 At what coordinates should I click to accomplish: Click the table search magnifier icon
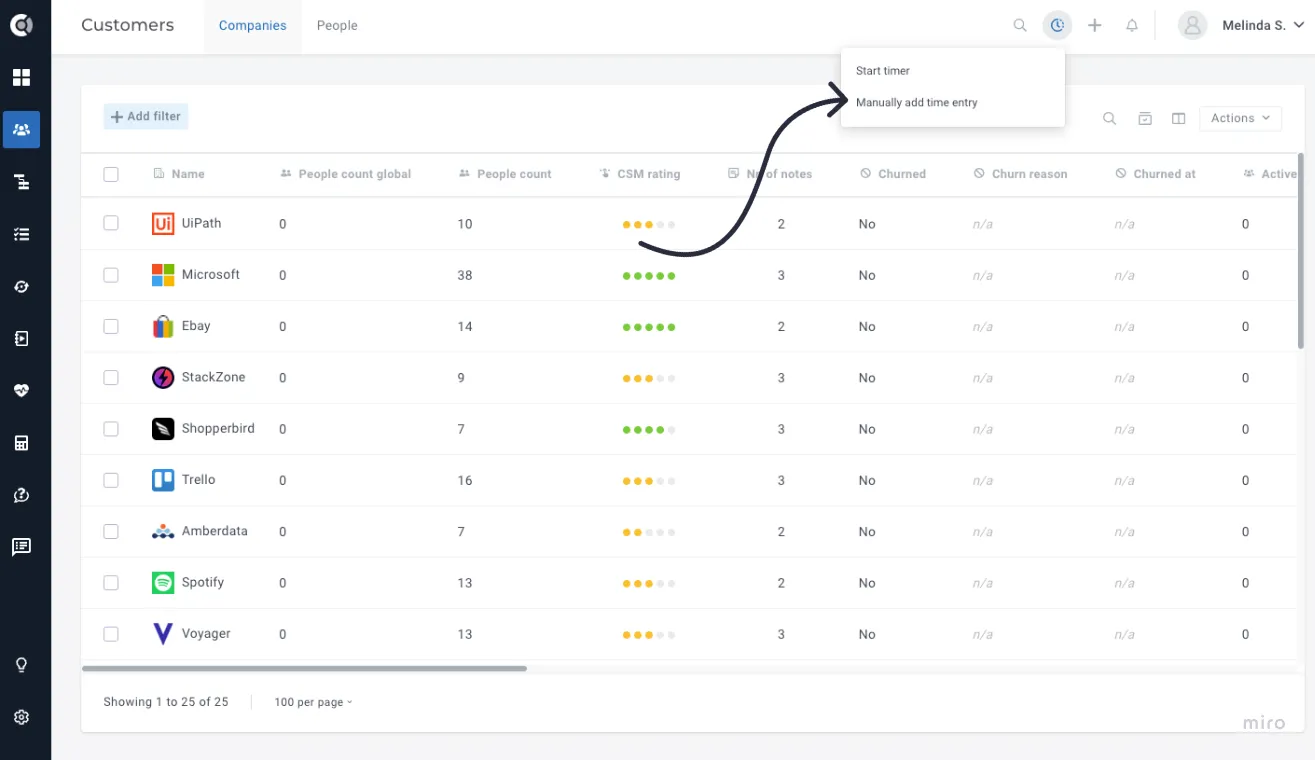tap(1109, 118)
